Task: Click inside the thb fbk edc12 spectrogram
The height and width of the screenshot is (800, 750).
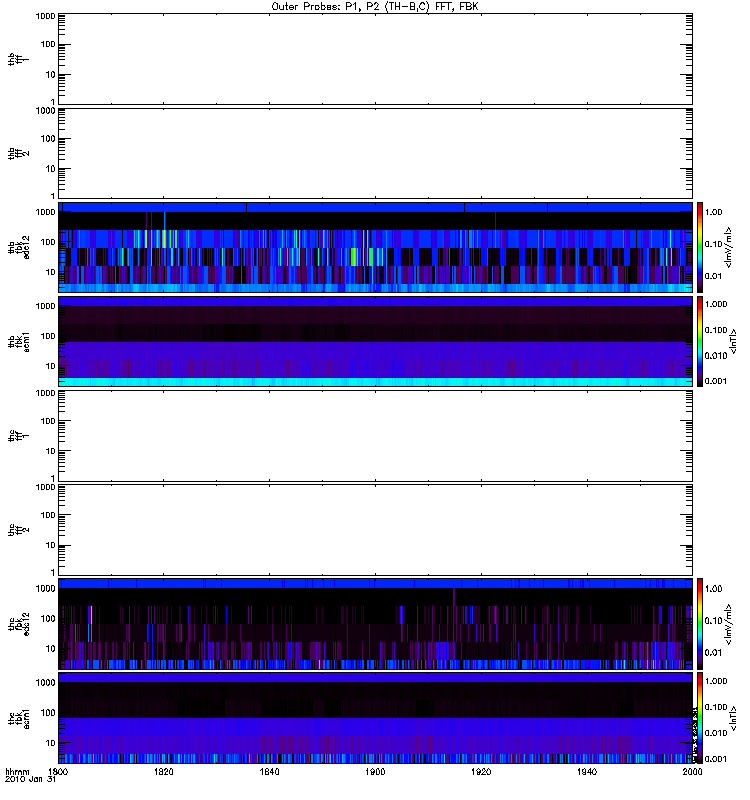Action: pos(375,247)
